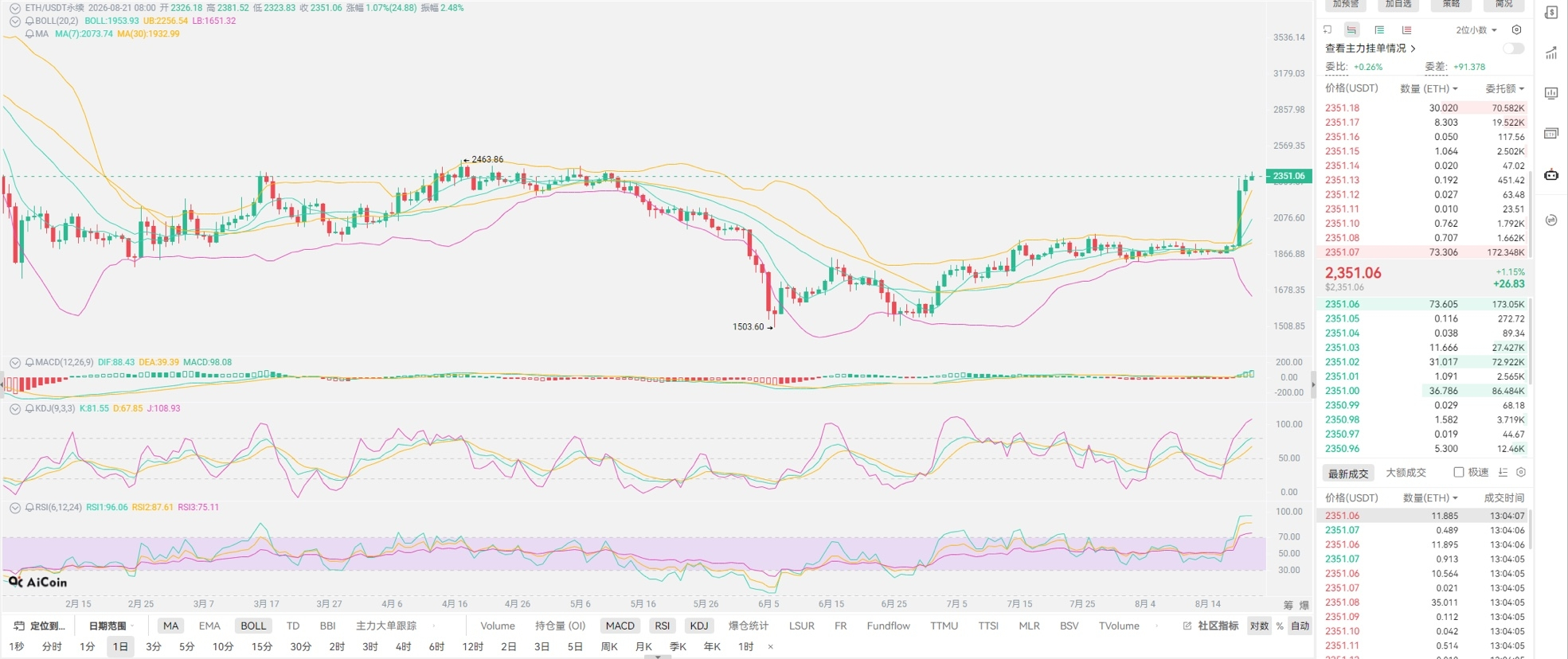Click order book pop-out window icon

pyautogui.click(x=1328, y=29)
